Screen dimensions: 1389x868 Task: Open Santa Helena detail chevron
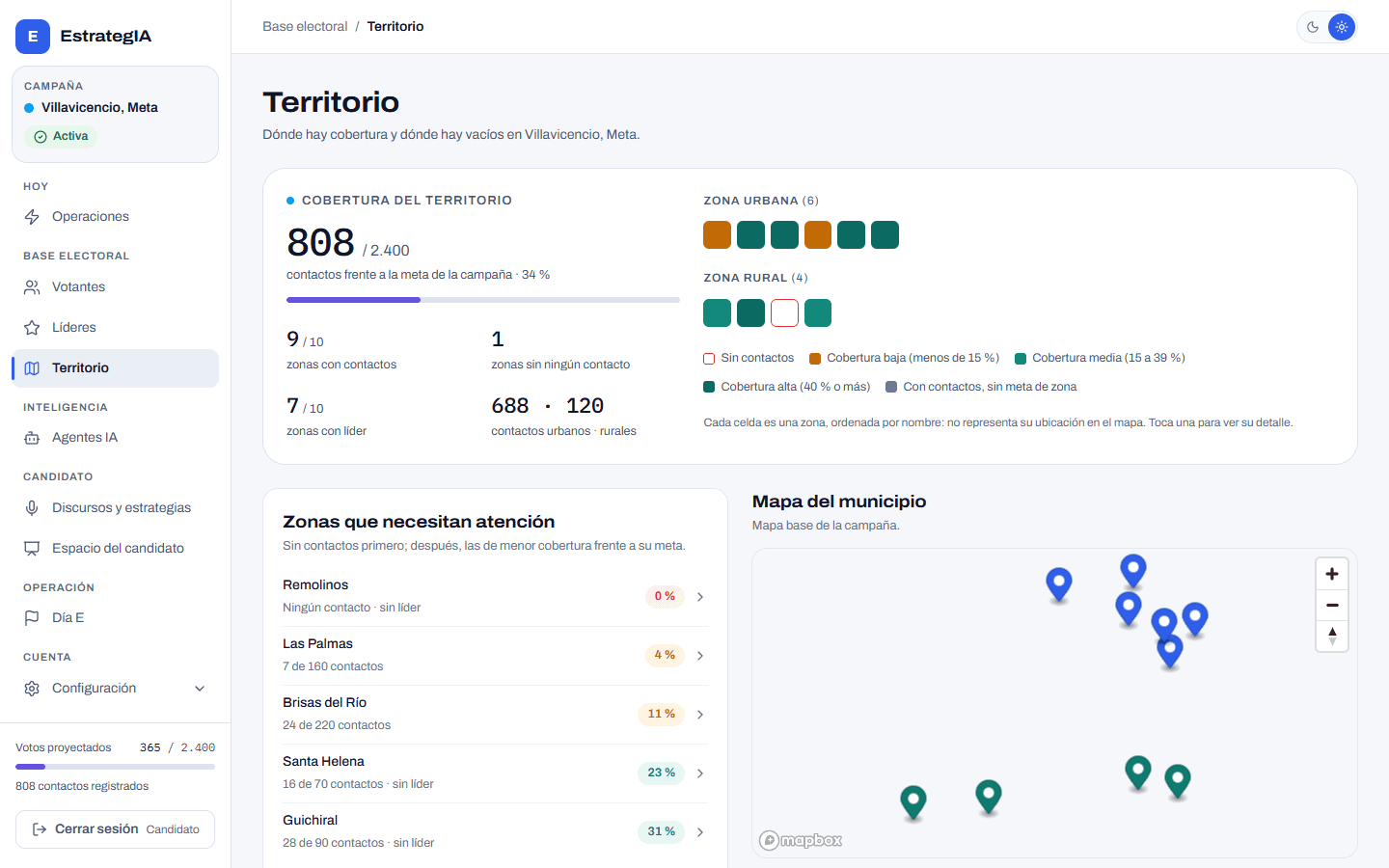click(x=700, y=773)
